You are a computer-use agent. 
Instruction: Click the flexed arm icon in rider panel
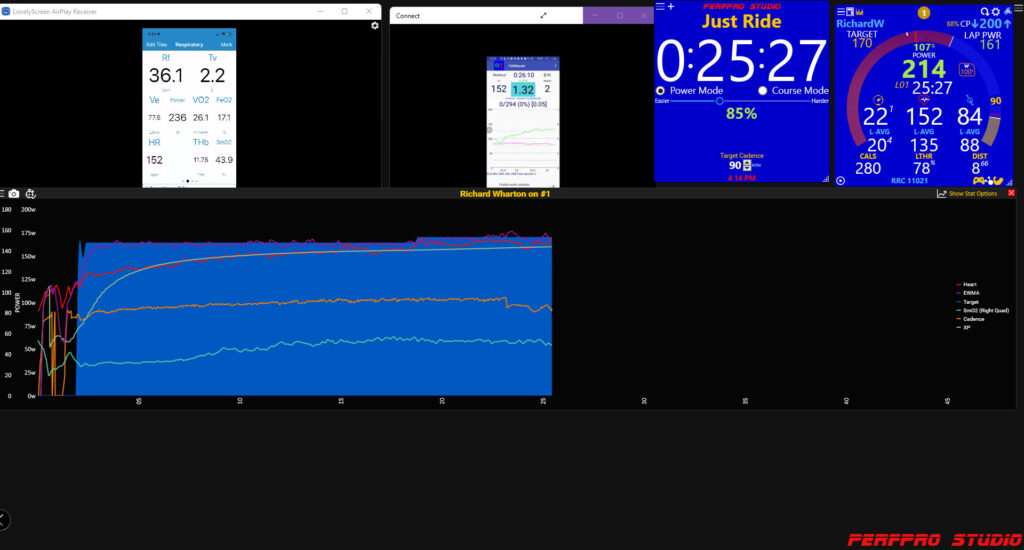tap(999, 180)
